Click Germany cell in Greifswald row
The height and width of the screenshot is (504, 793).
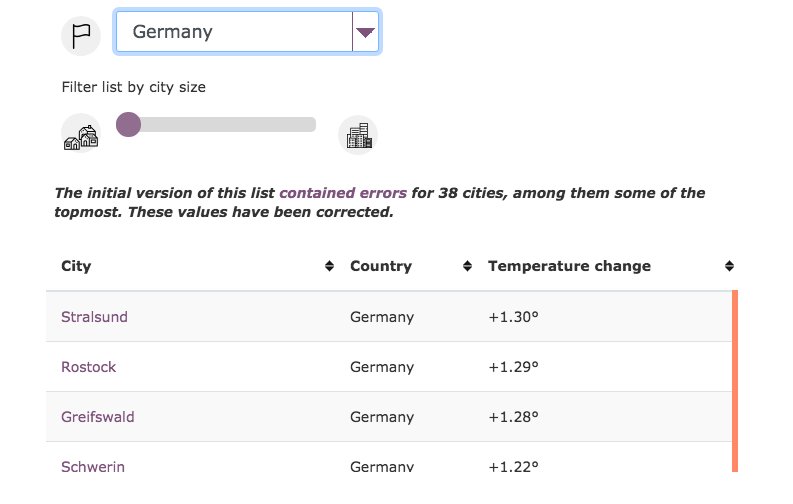pos(382,417)
